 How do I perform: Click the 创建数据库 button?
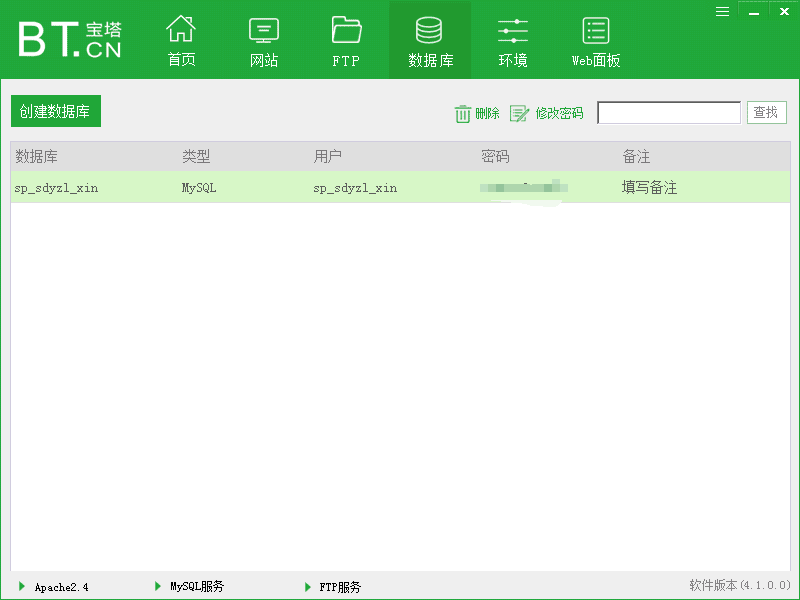(x=56, y=111)
